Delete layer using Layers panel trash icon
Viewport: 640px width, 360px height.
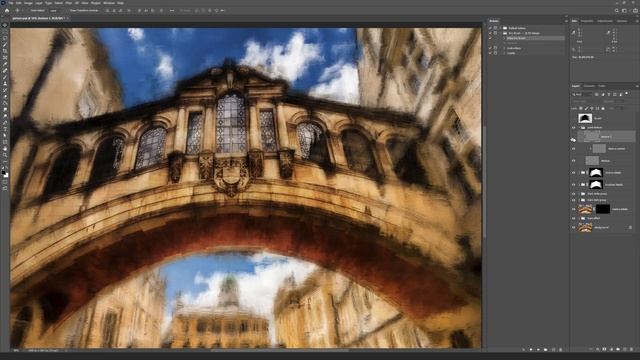point(631,349)
